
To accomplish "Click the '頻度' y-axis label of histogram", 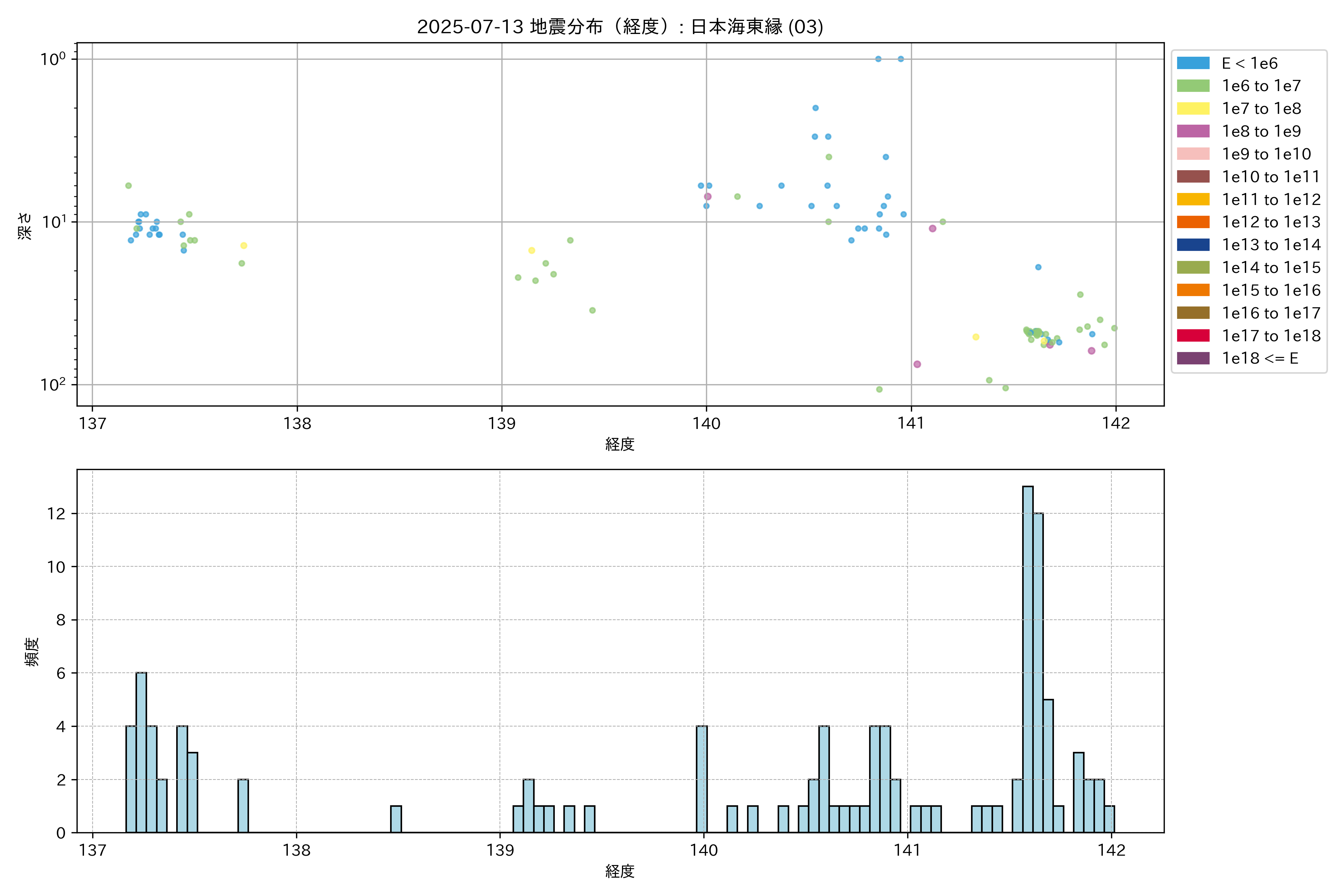I will [x=32, y=651].
